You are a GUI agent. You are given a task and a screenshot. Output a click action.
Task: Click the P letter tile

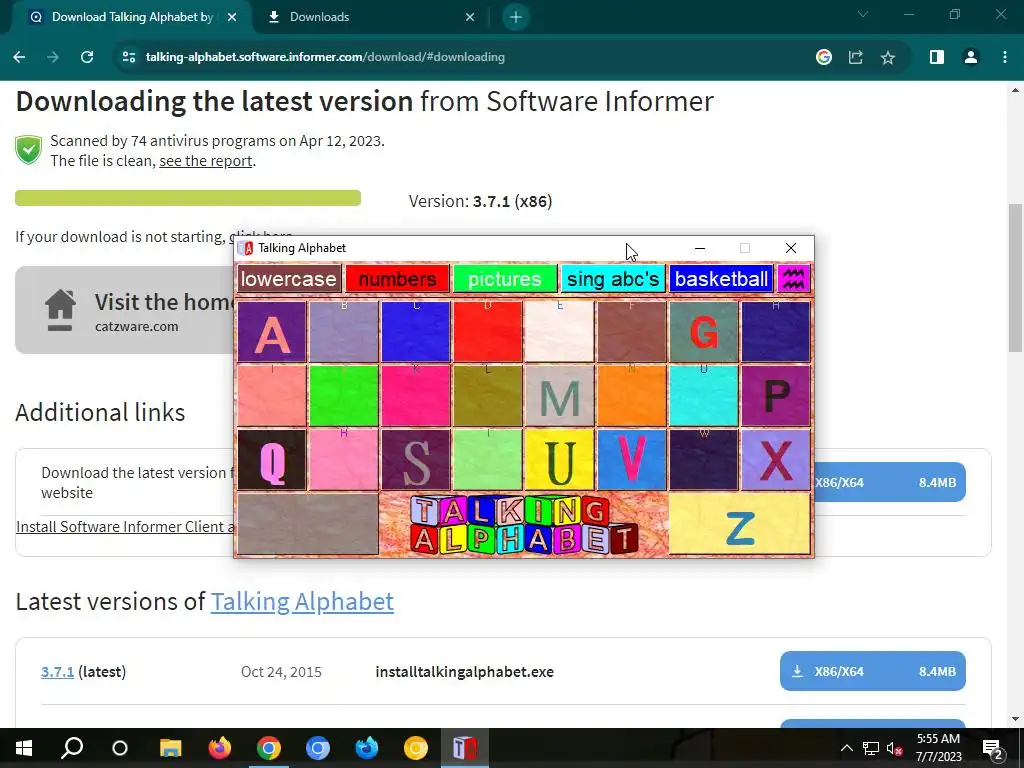[x=776, y=395]
